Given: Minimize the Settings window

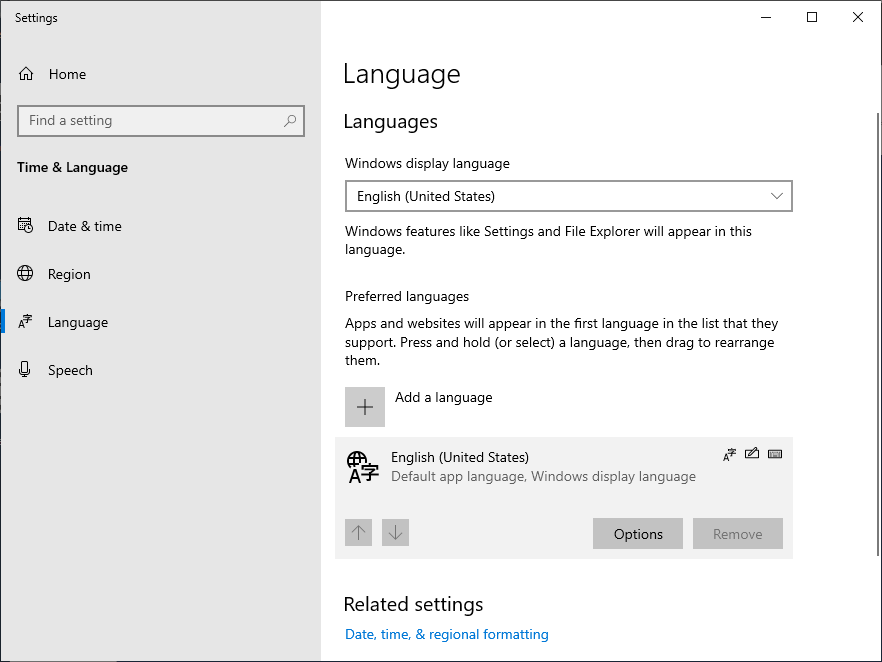Looking at the screenshot, I should tap(766, 17).
